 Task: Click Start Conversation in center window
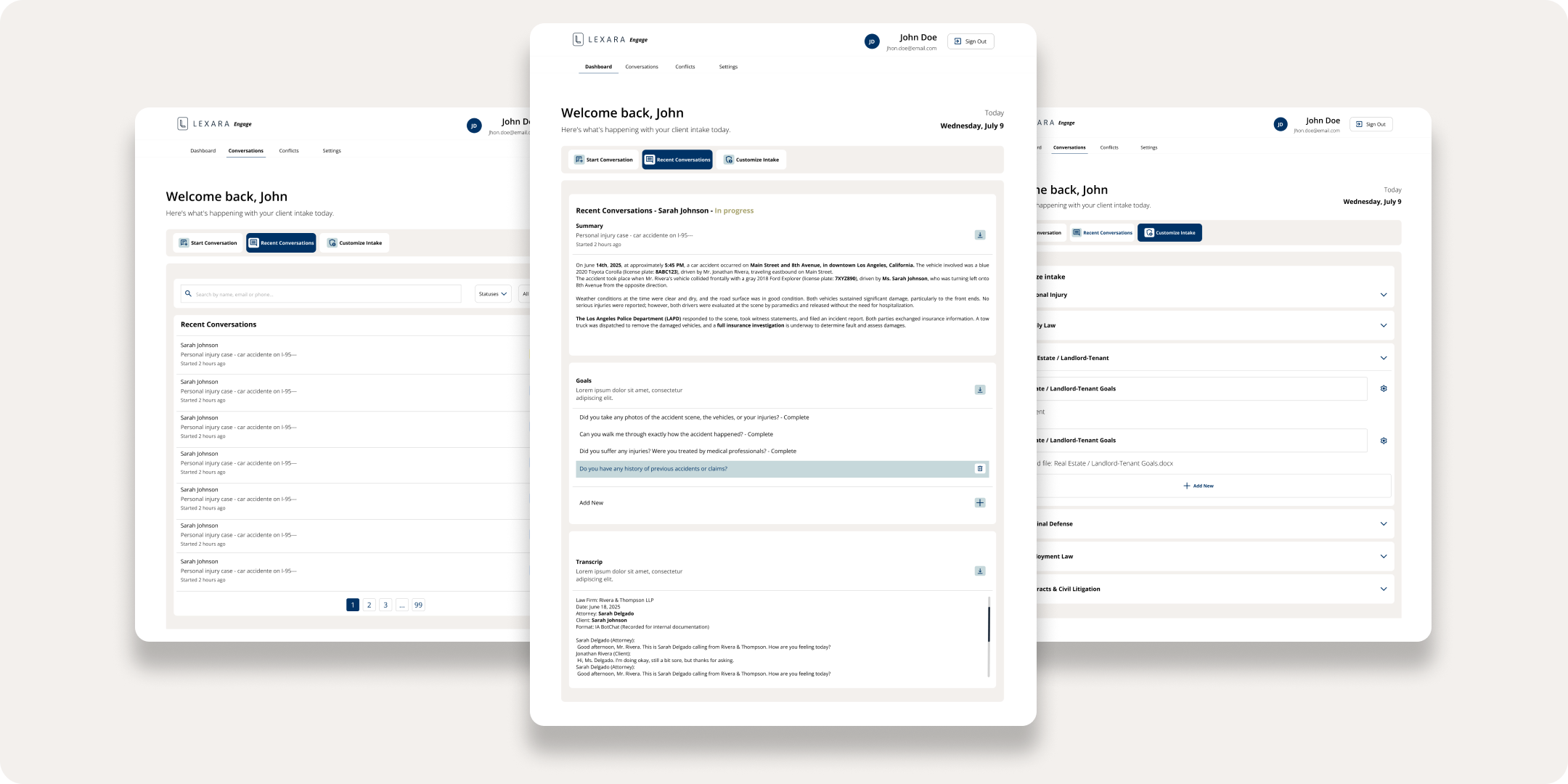pyautogui.click(x=603, y=160)
